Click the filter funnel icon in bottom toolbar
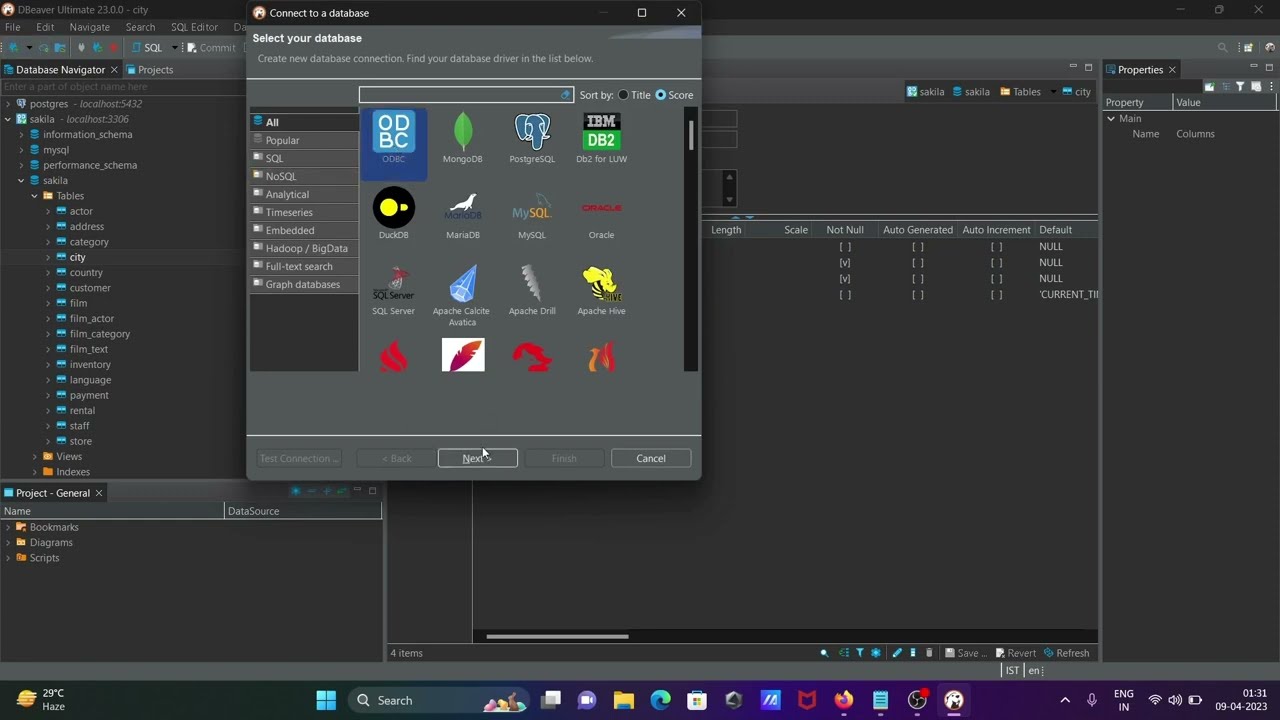 click(859, 653)
